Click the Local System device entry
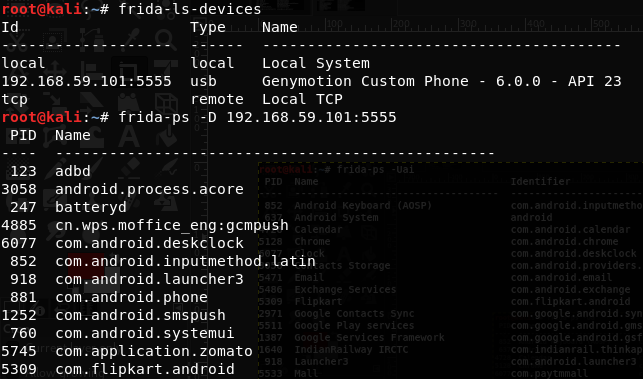Image resolution: width=643 pixels, height=379 pixels. click(316, 63)
